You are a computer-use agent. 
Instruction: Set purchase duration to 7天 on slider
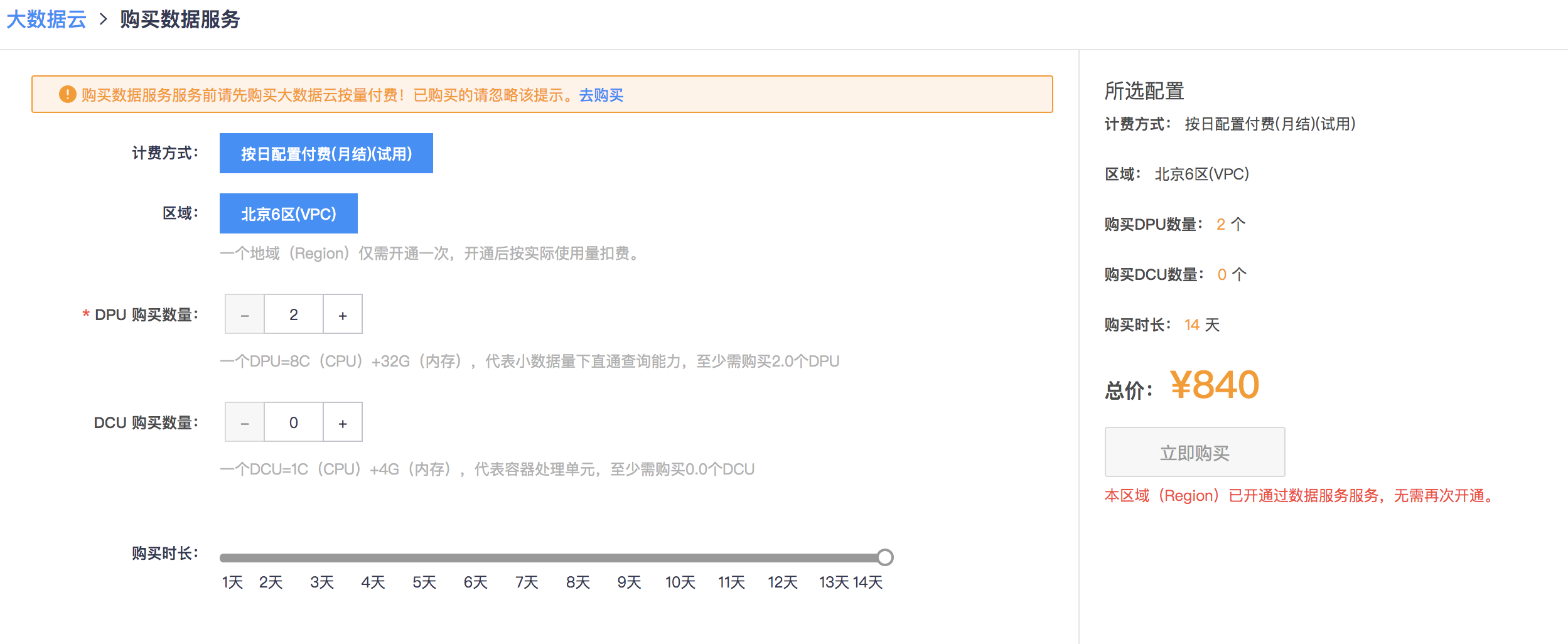[527, 582]
